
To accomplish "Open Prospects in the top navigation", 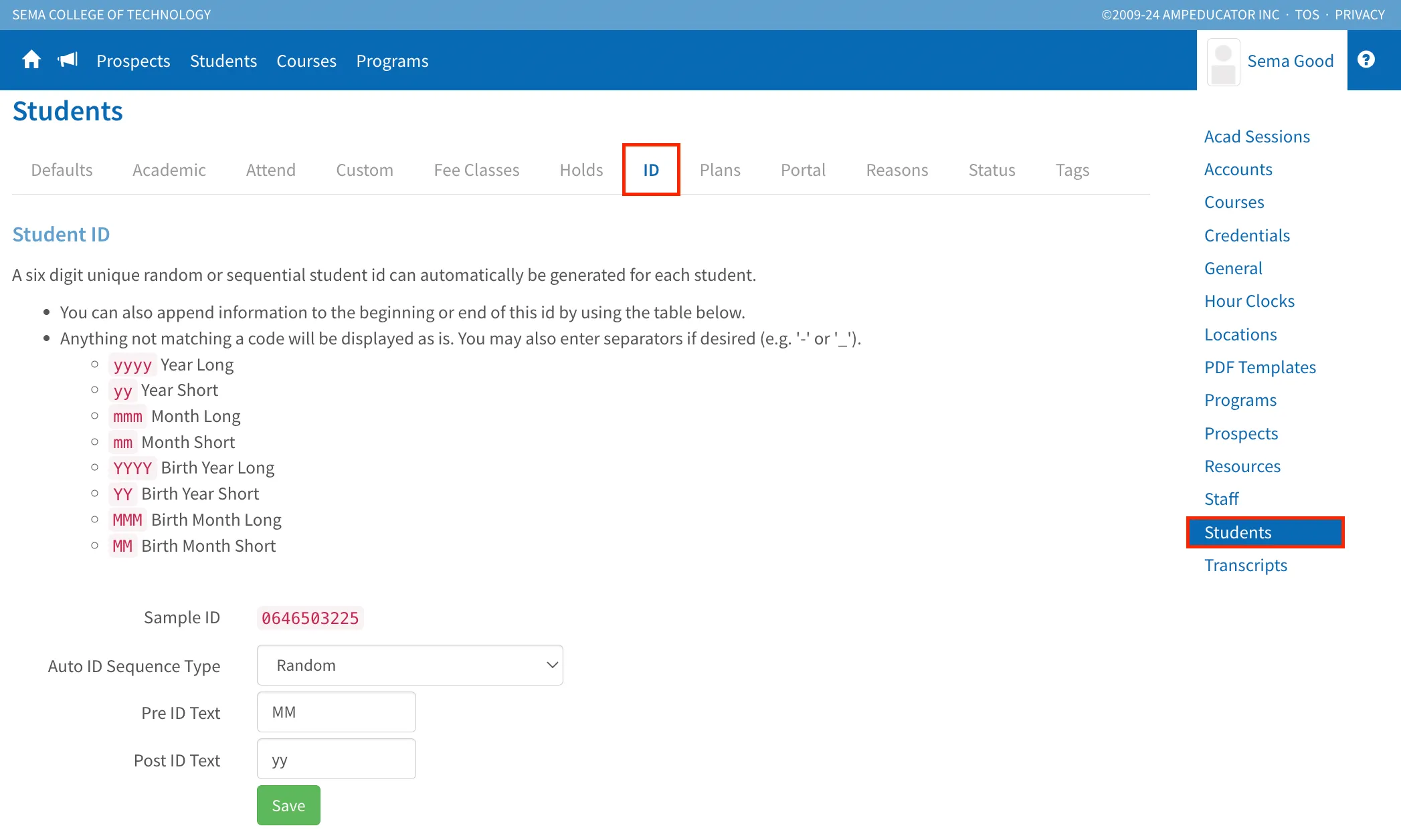I will [x=133, y=61].
